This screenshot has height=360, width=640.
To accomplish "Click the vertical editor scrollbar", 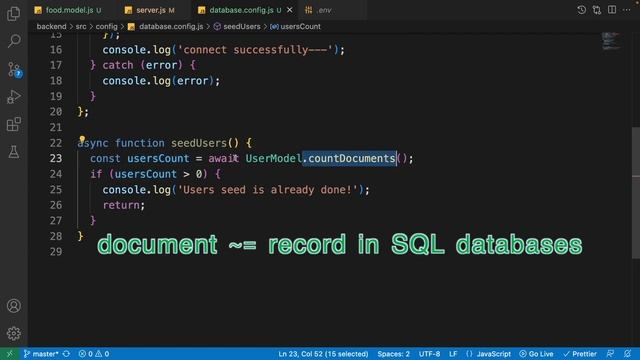I will click(x=636, y=193).
